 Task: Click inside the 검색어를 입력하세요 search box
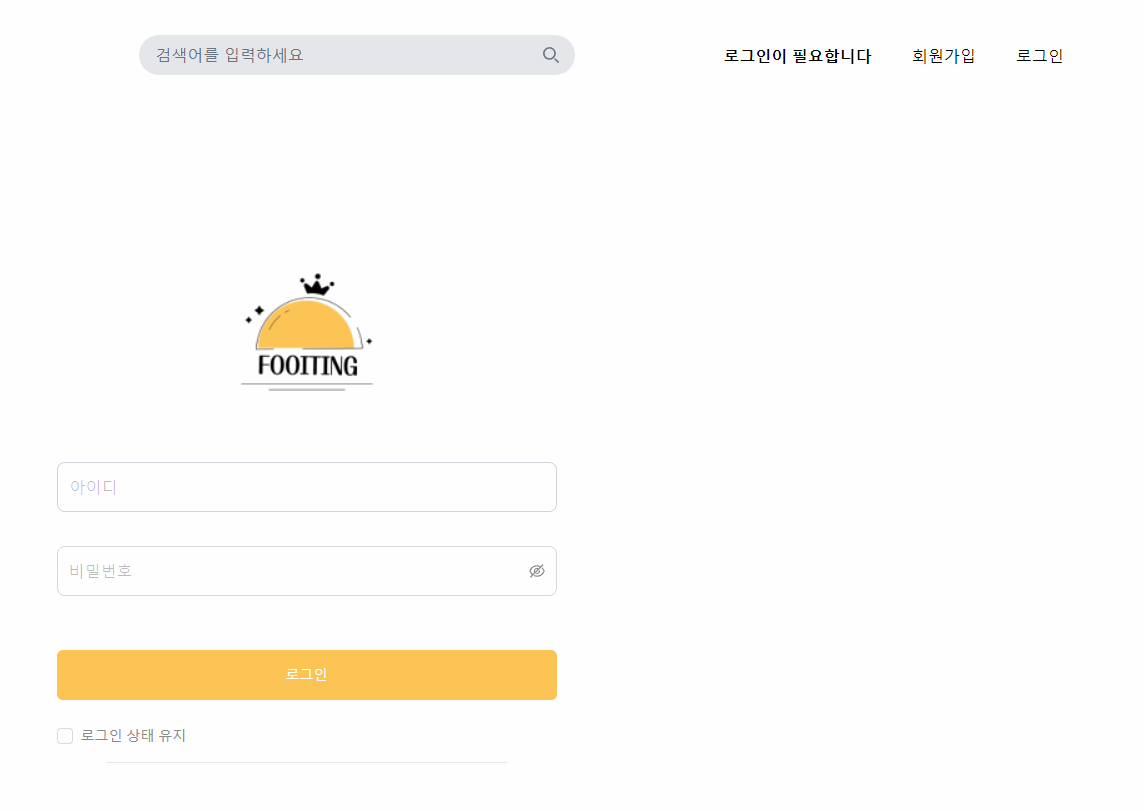click(x=330, y=55)
